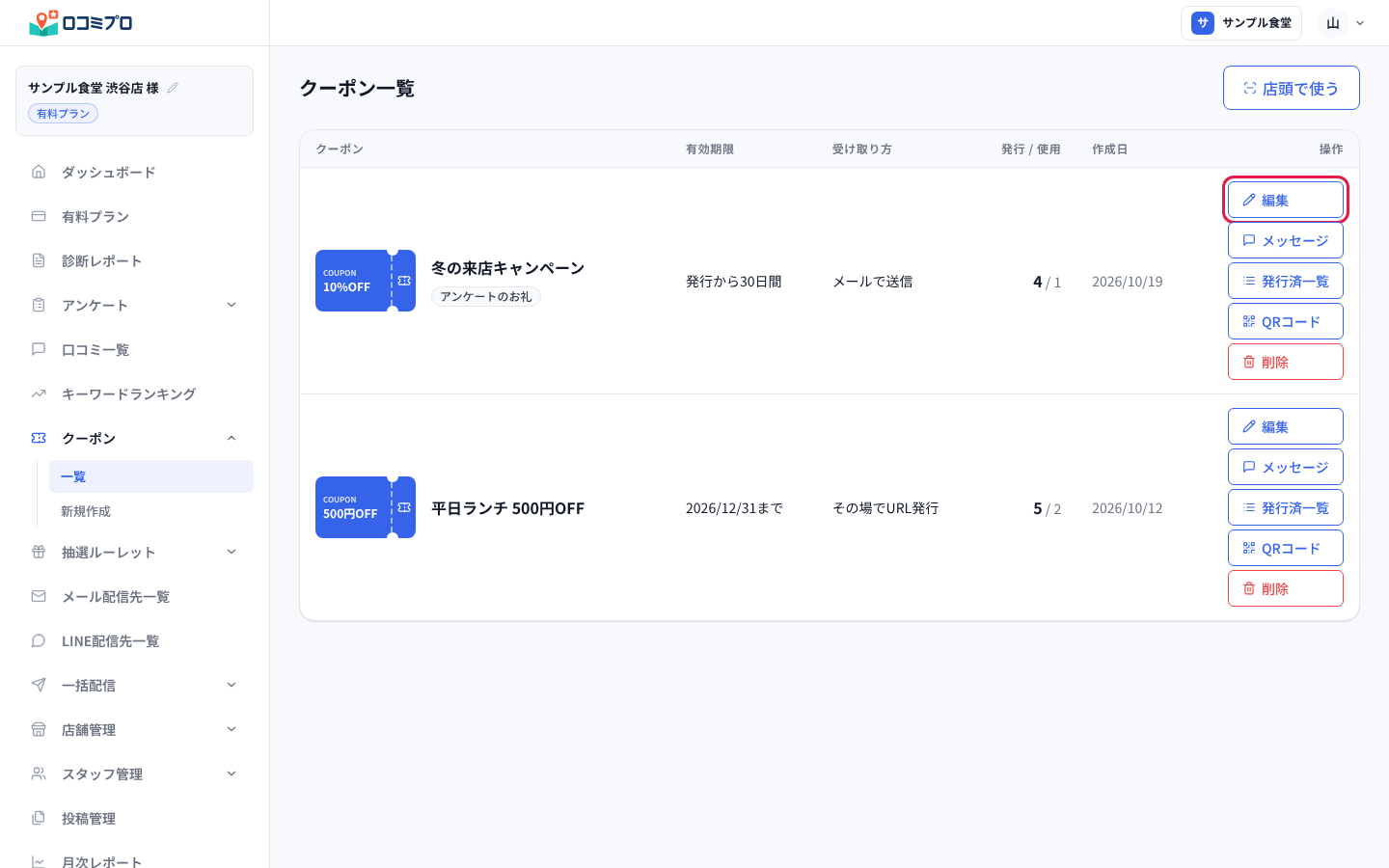Expand the アンケート menu
Viewport: 1389px width, 868px height.
click(231, 305)
